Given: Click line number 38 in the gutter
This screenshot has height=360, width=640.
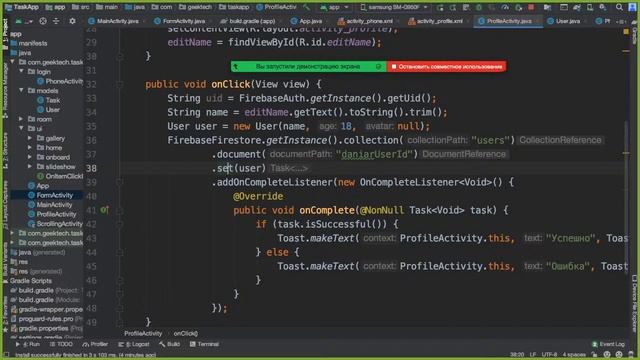Looking at the screenshot, I should pos(91,168).
